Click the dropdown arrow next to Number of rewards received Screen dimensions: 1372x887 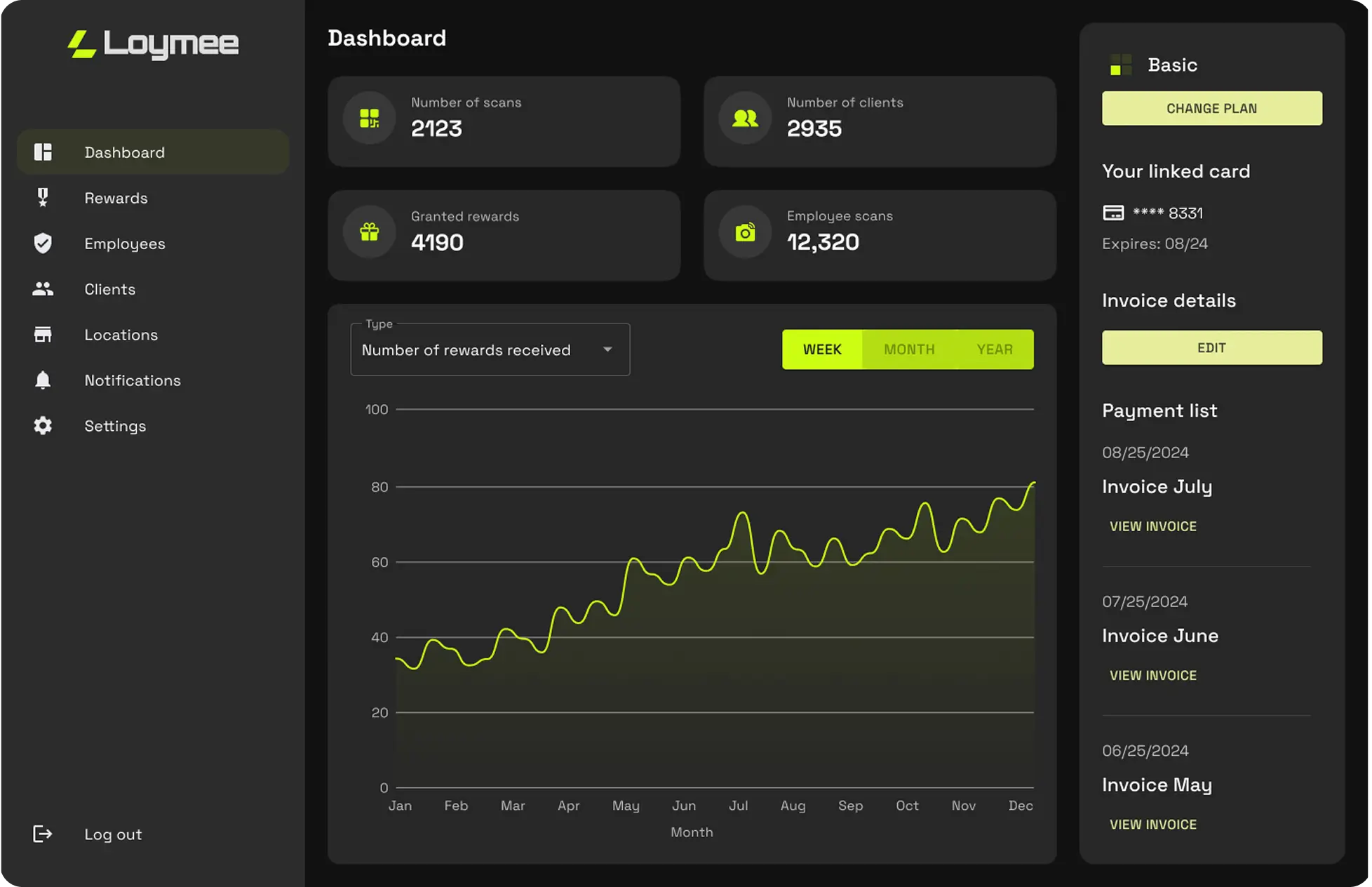(x=607, y=349)
